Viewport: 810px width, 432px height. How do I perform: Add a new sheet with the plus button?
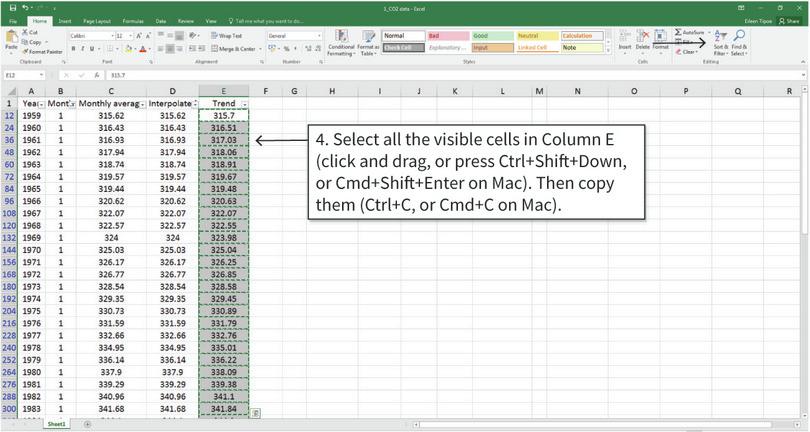tap(87, 424)
